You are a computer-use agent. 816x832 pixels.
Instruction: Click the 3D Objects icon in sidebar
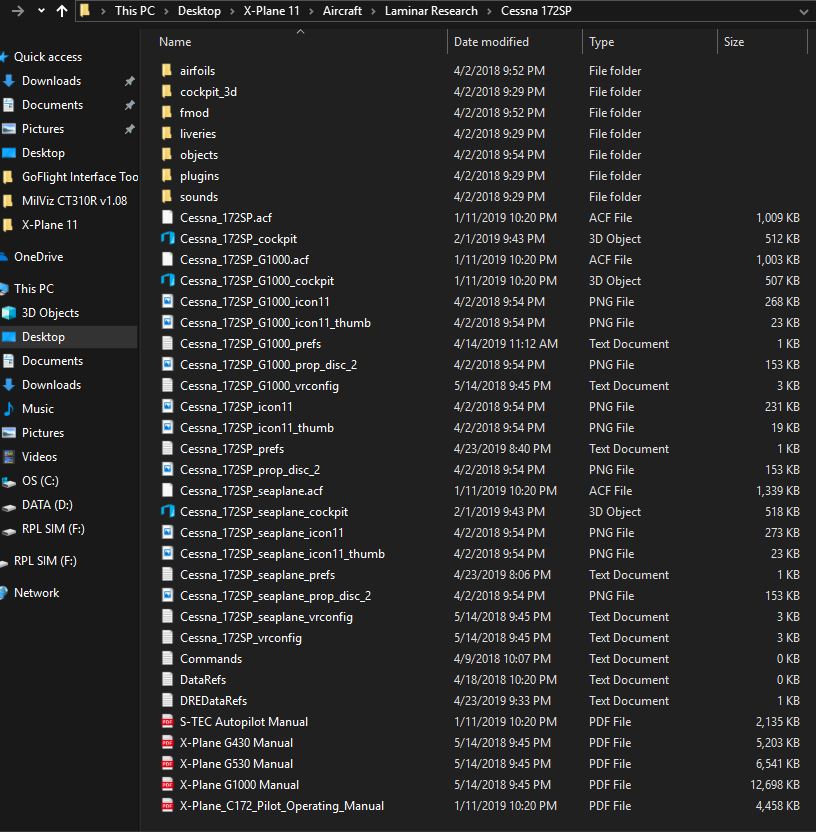tap(9, 313)
